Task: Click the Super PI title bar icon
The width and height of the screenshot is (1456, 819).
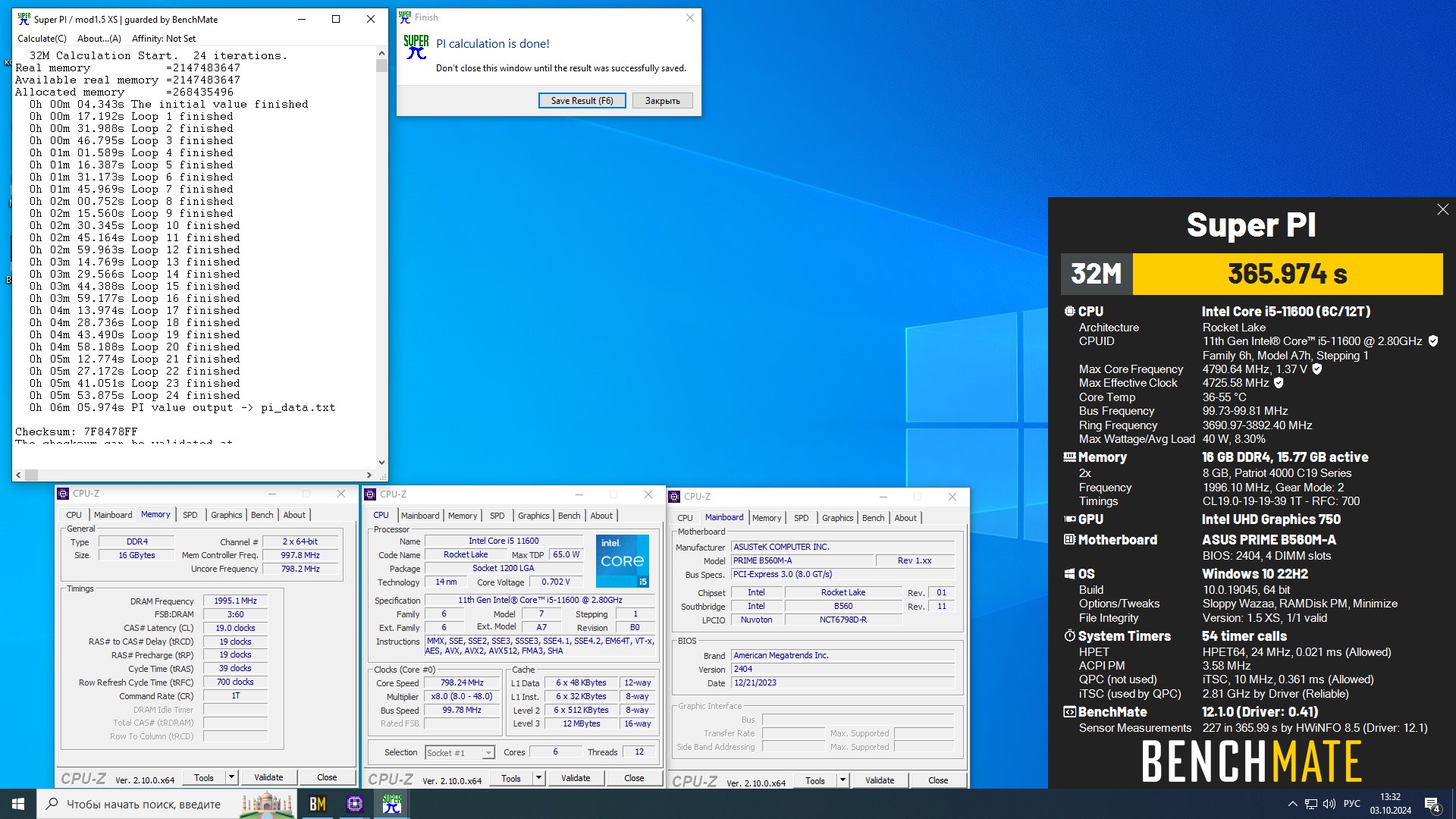Action: [x=24, y=19]
